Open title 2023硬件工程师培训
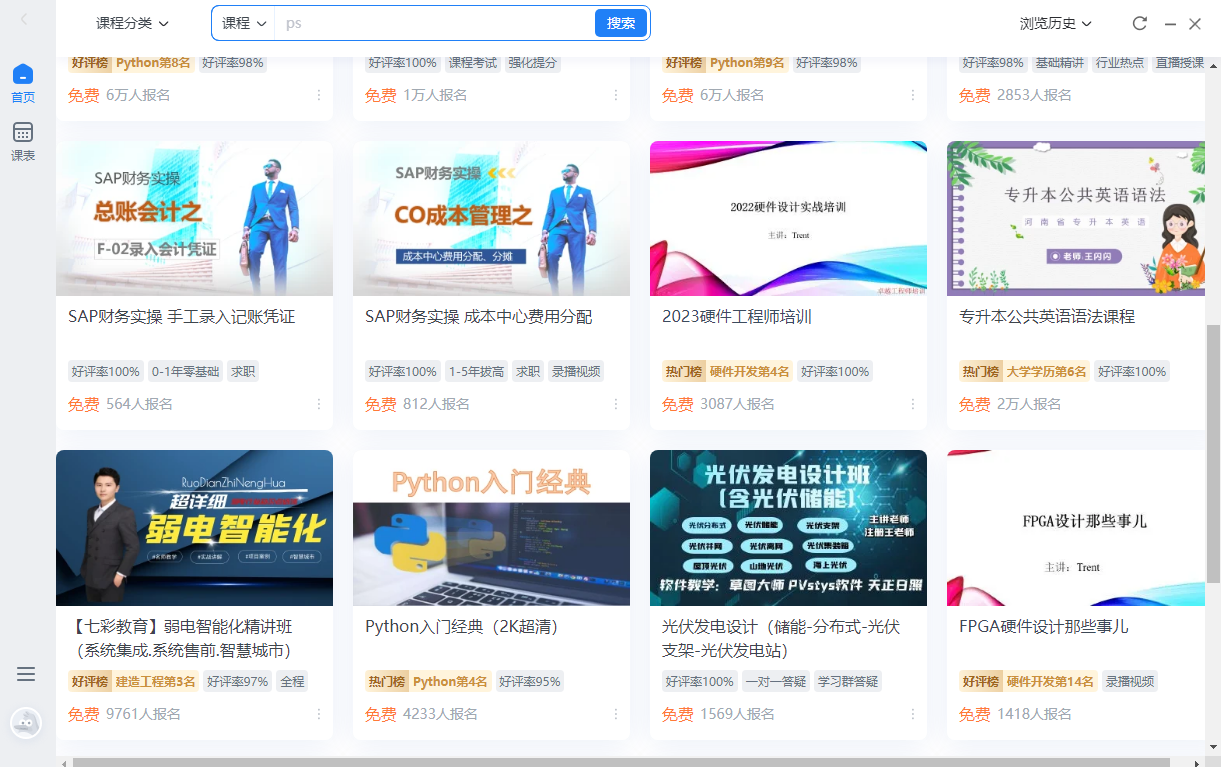The height and width of the screenshot is (767, 1221). tap(737, 317)
